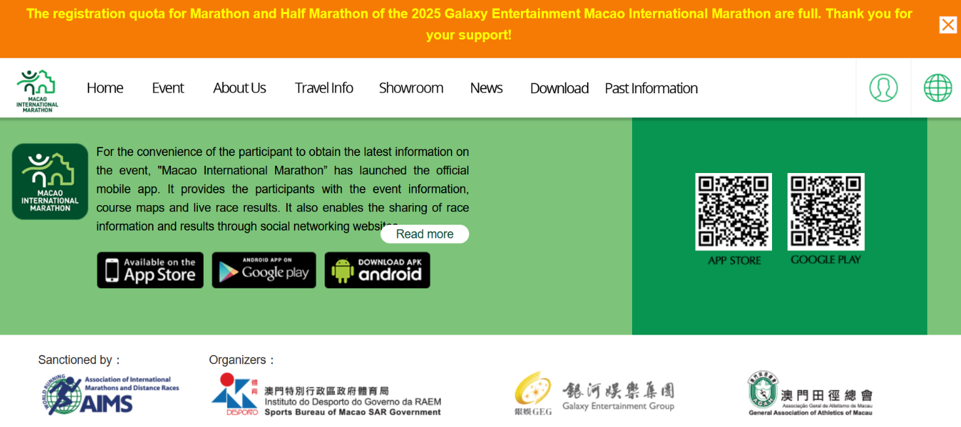The height and width of the screenshot is (427, 961).
Task: Open the user account profile icon
Action: tap(883, 88)
